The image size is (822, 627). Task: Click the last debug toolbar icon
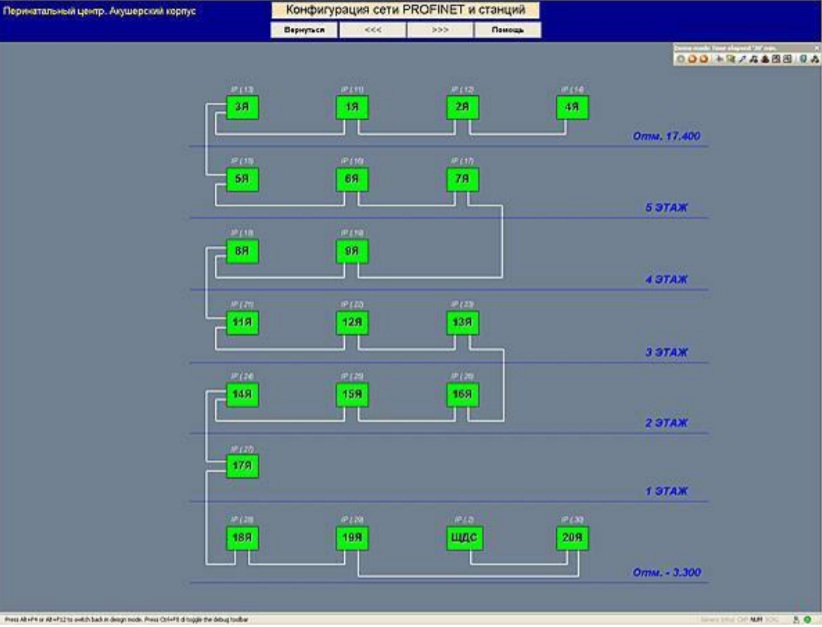[814, 59]
